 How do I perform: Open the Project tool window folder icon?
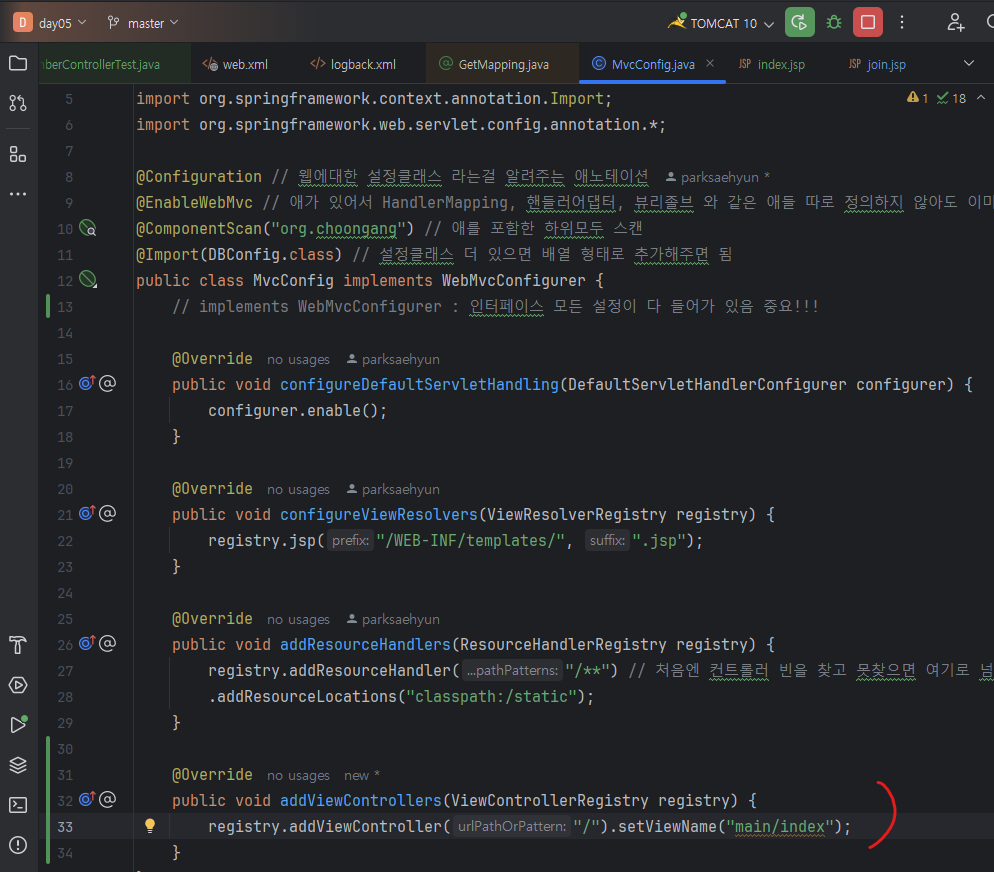click(18, 63)
